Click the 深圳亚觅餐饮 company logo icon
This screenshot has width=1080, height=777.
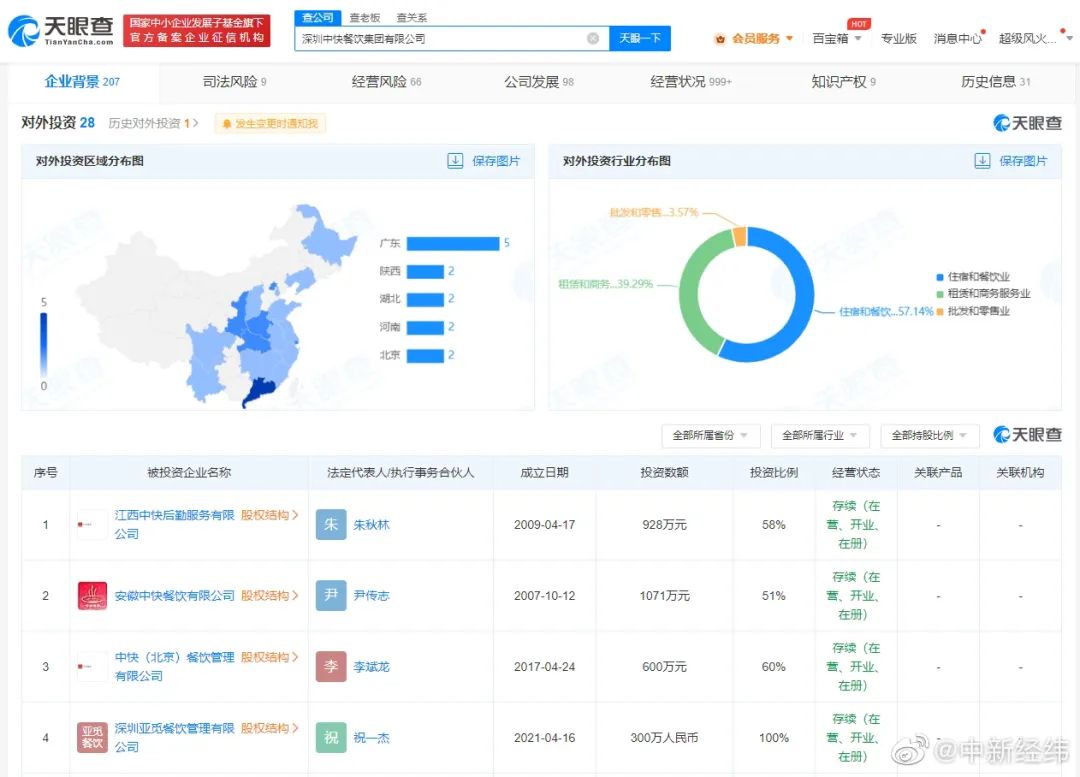[92, 738]
